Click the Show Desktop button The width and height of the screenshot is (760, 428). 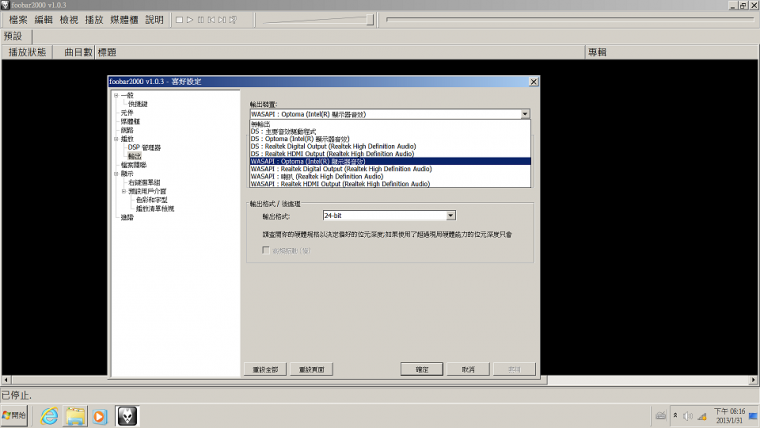point(753,416)
